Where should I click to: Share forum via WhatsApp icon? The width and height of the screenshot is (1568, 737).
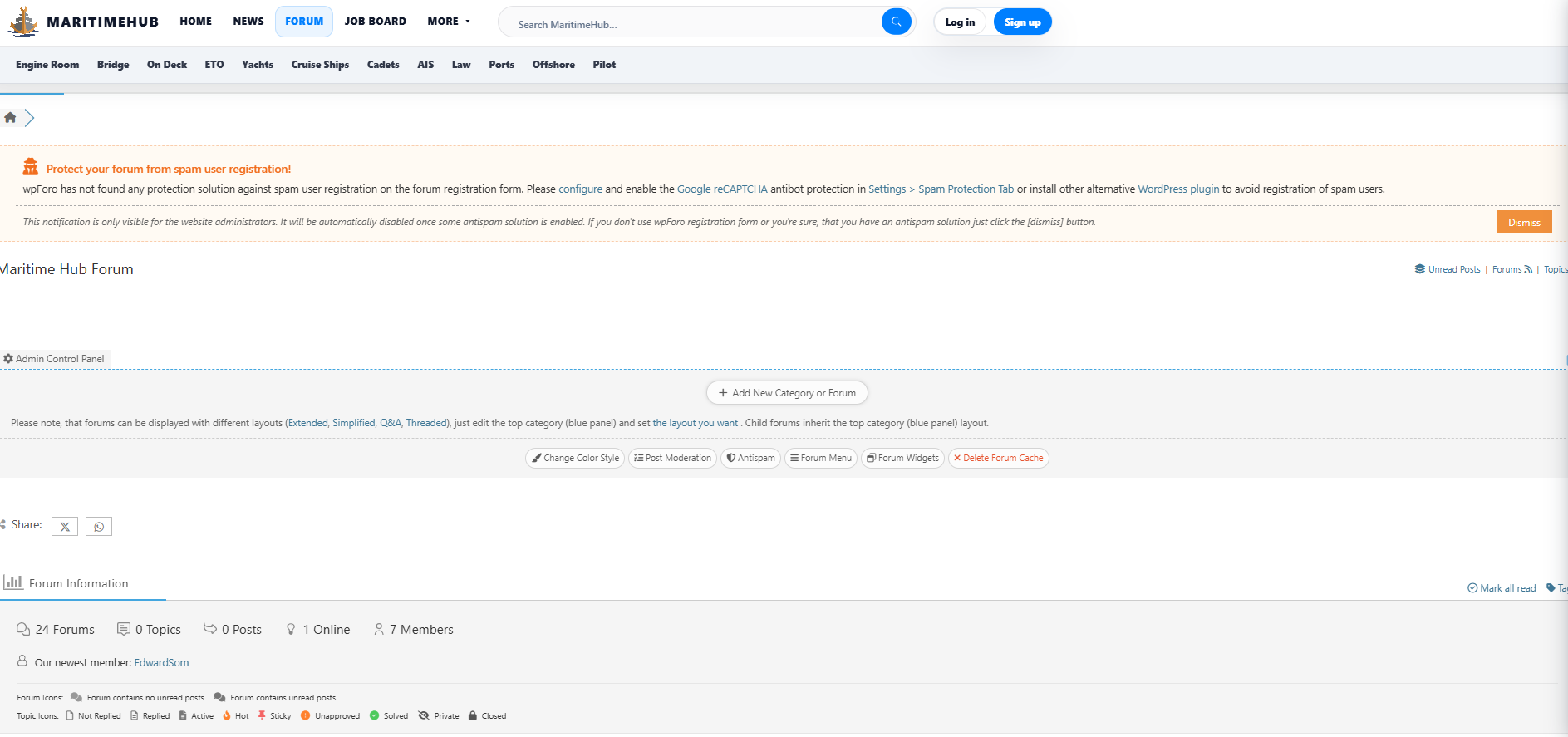[99, 527]
